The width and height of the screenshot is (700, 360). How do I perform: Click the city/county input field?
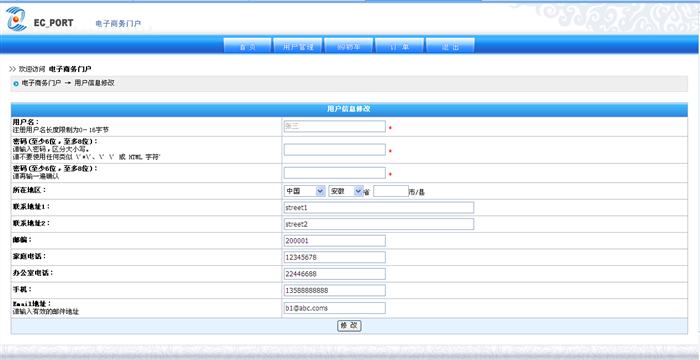click(x=391, y=191)
